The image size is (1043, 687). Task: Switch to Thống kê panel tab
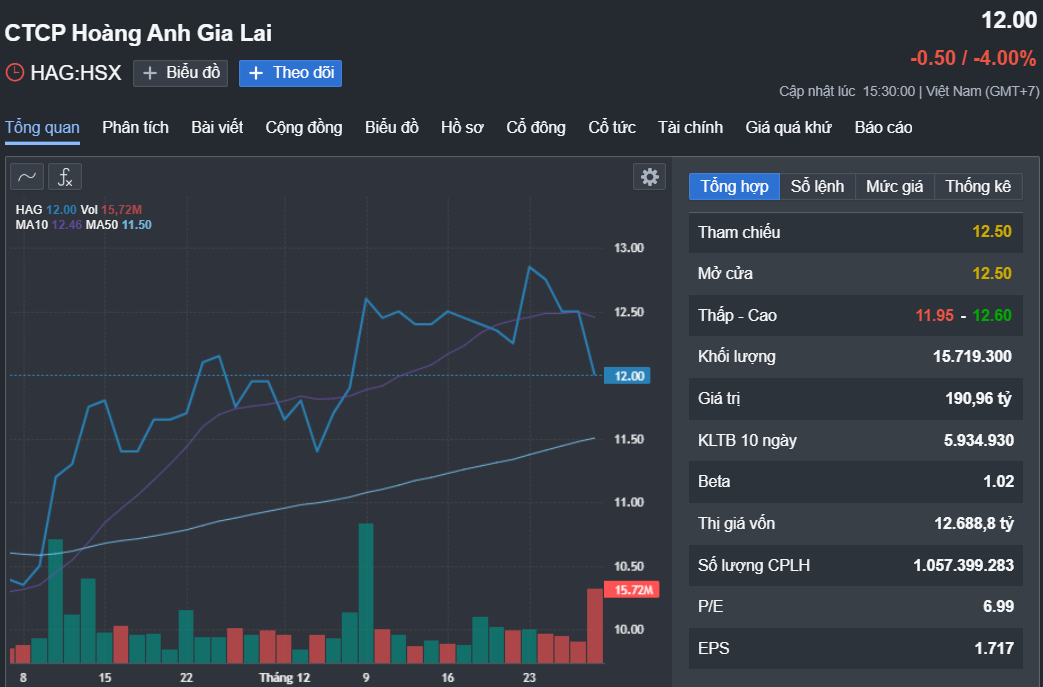tap(978, 187)
